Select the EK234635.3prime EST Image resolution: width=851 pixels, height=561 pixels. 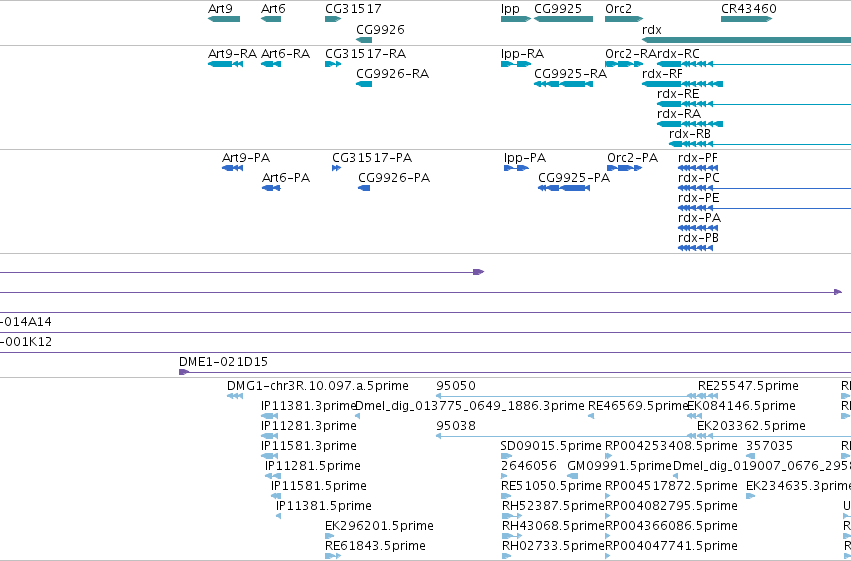pyautogui.click(x=751, y=496)
